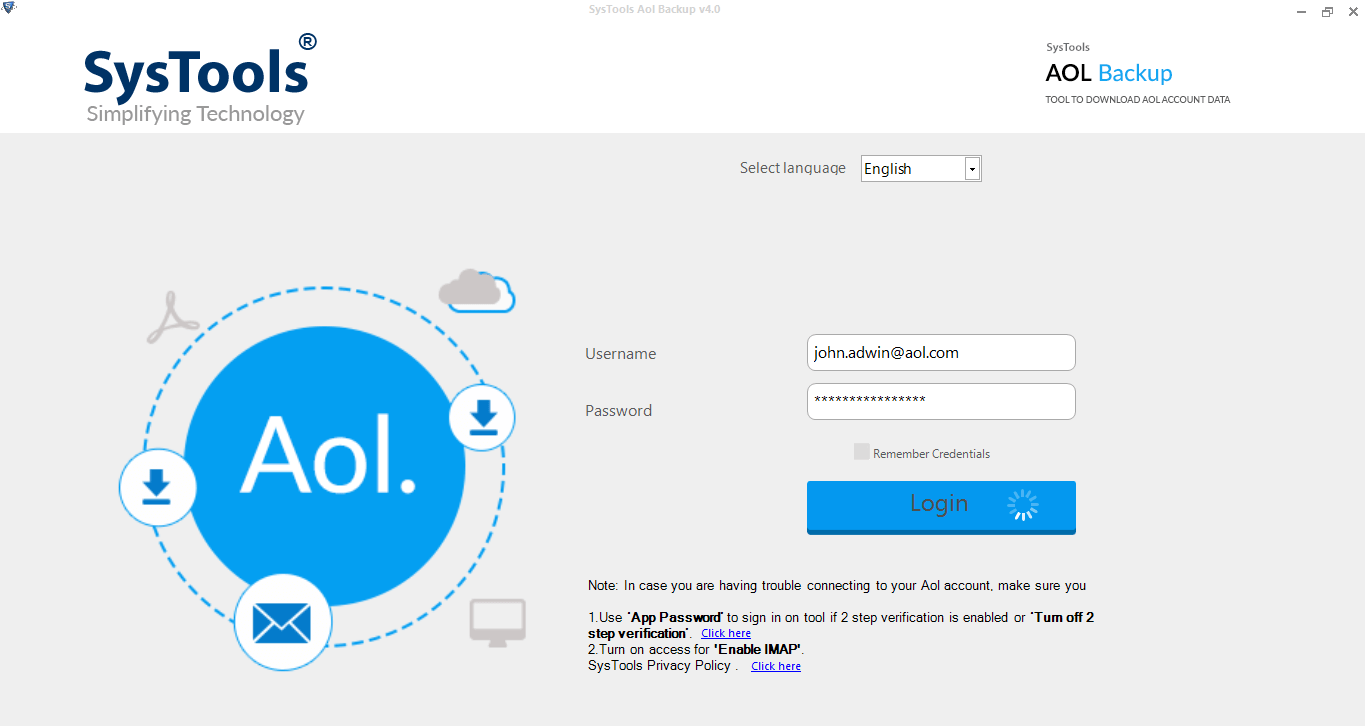Open the SysTools Privacy Policy link
Image resolution: width=1365 pixels, height=726 pixels.
point(775,666)
